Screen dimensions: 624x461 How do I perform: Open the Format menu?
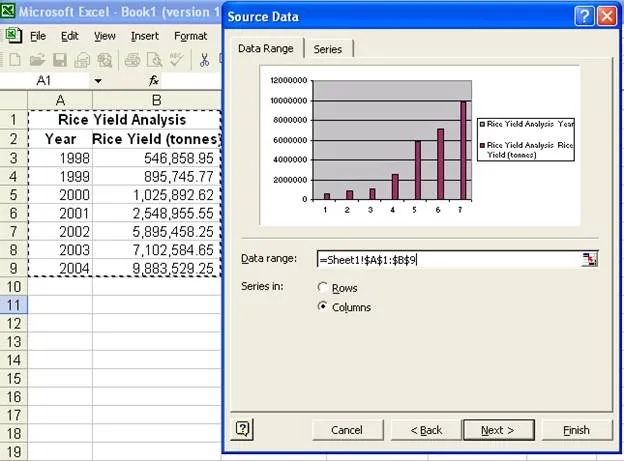coord(191,36)
